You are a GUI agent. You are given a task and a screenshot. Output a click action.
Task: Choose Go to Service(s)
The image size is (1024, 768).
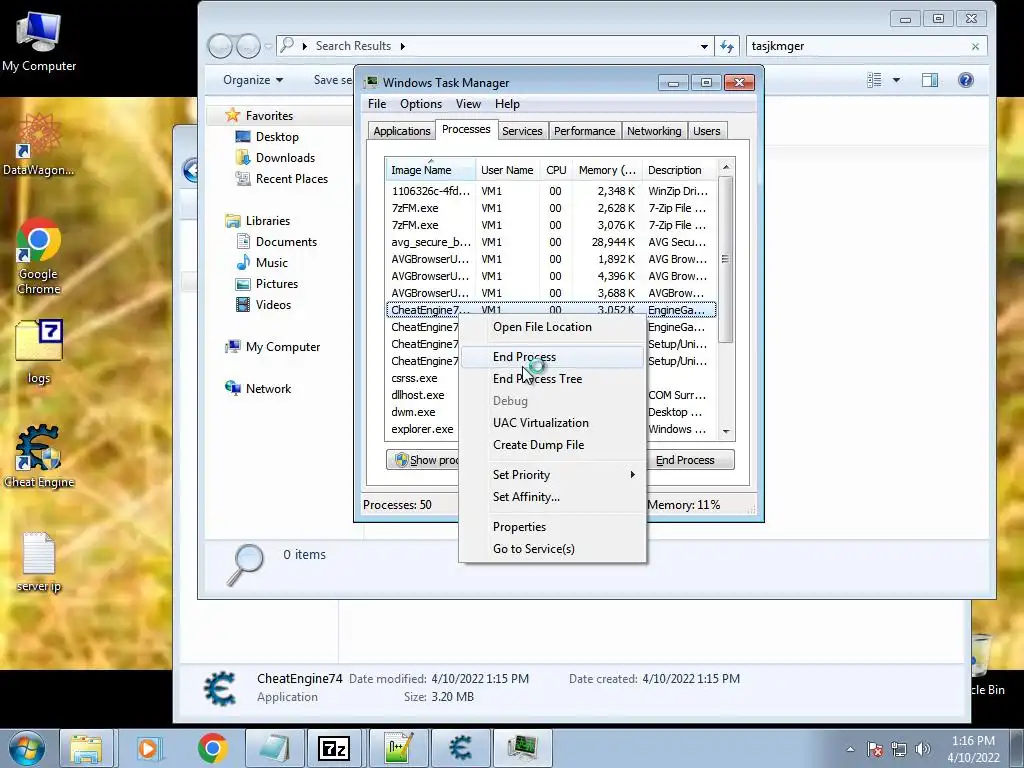(552, 549)
